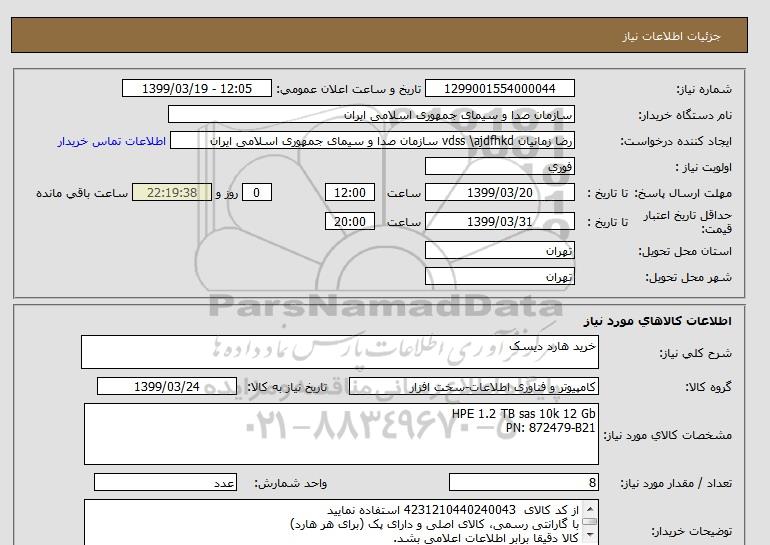The height and width of the screenshot is (545, 770).
Task: Select the section heading اطلاعات کالاهای مورد نیاز
Action: point(658,321)
